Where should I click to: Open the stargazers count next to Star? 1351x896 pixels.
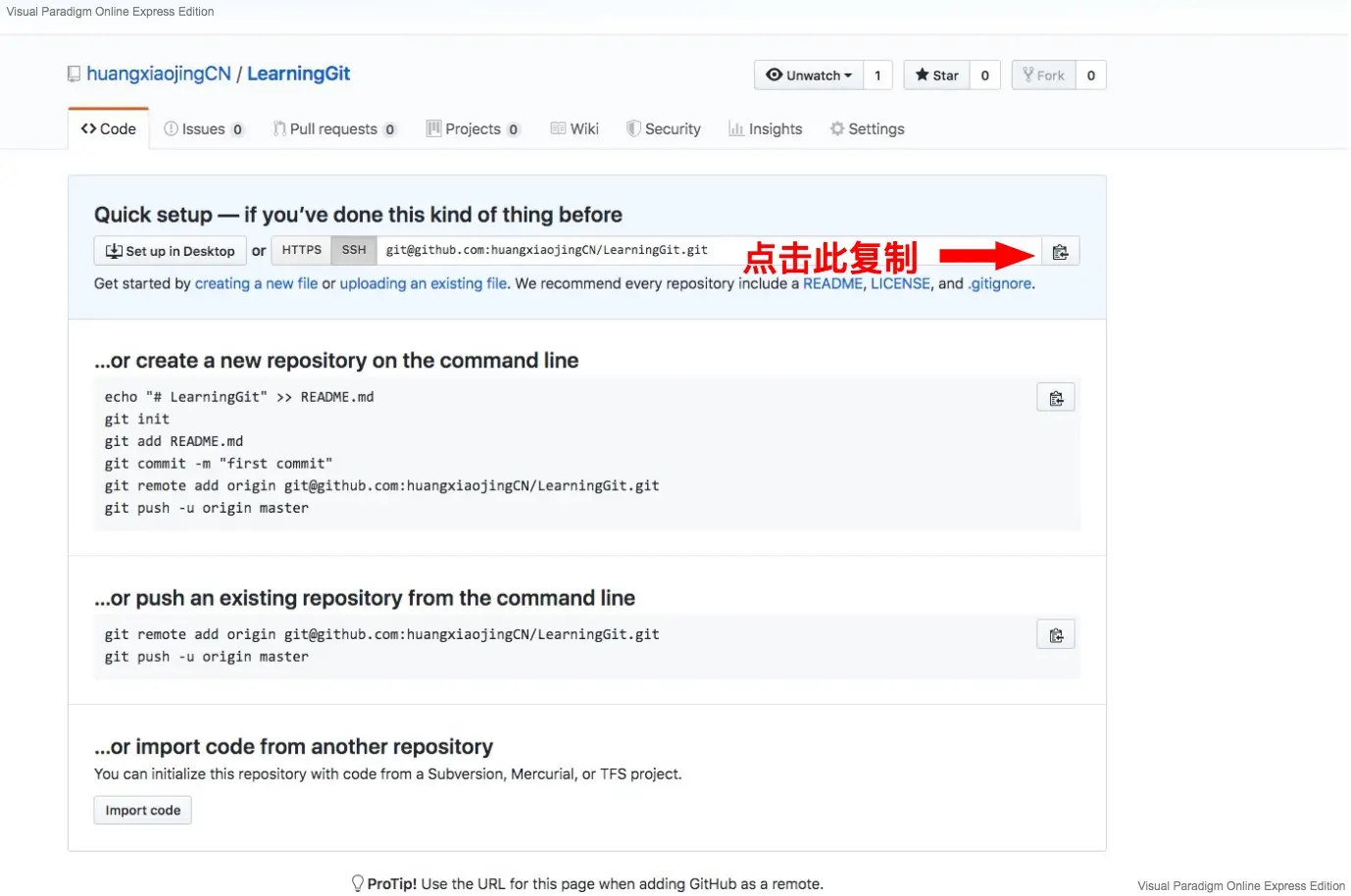click(985, 75)
